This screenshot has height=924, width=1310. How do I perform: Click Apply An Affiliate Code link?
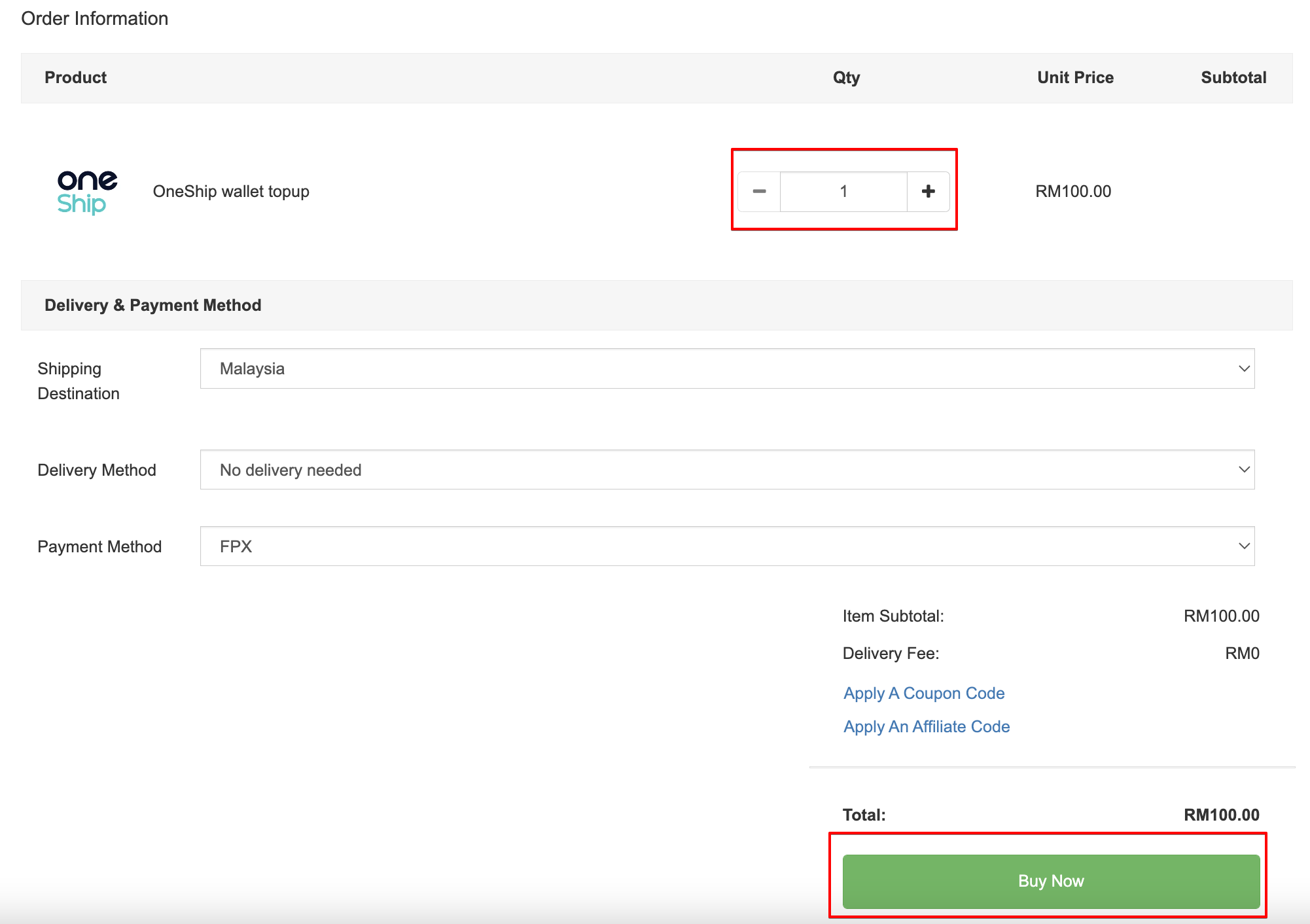point(927,727)
